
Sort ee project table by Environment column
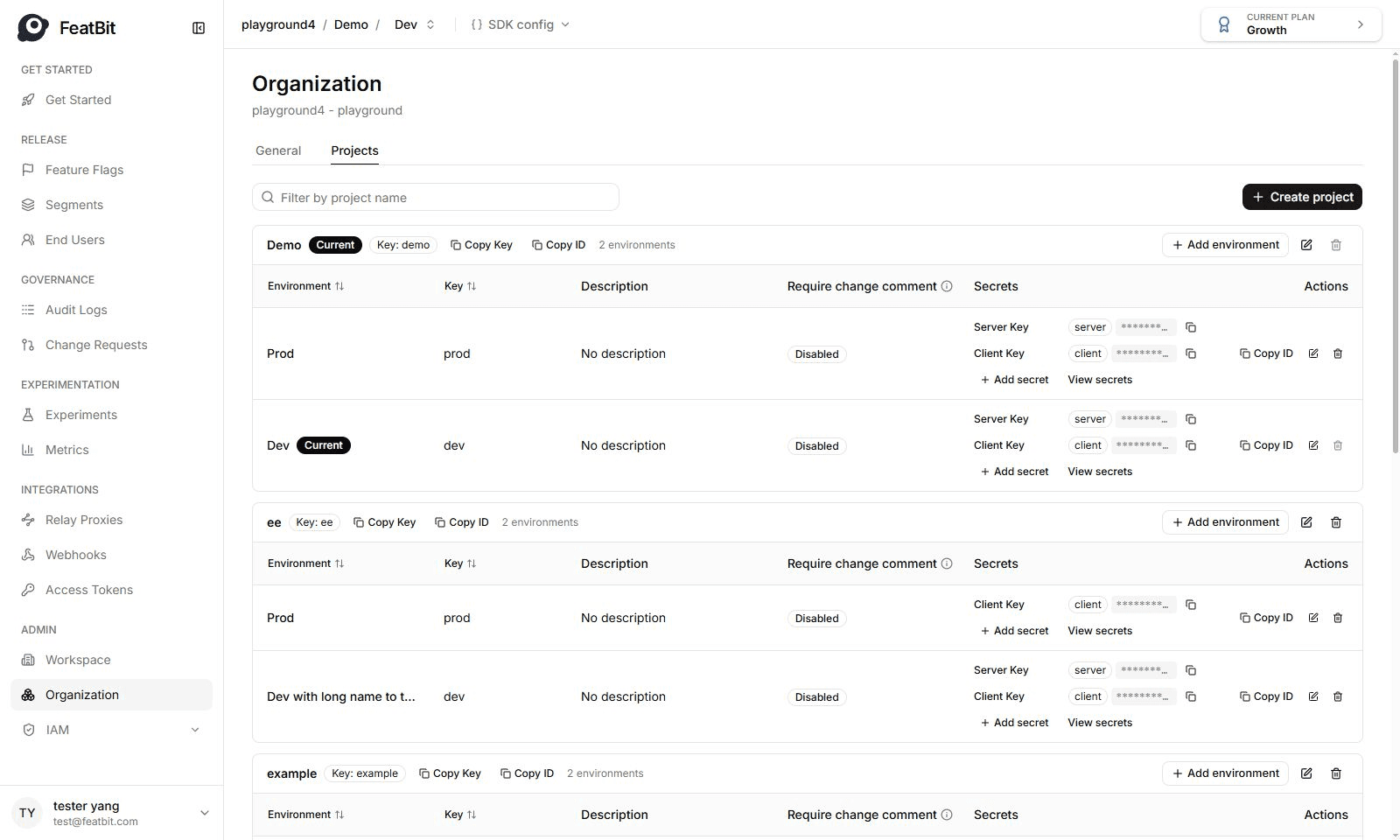pos(306,563)
